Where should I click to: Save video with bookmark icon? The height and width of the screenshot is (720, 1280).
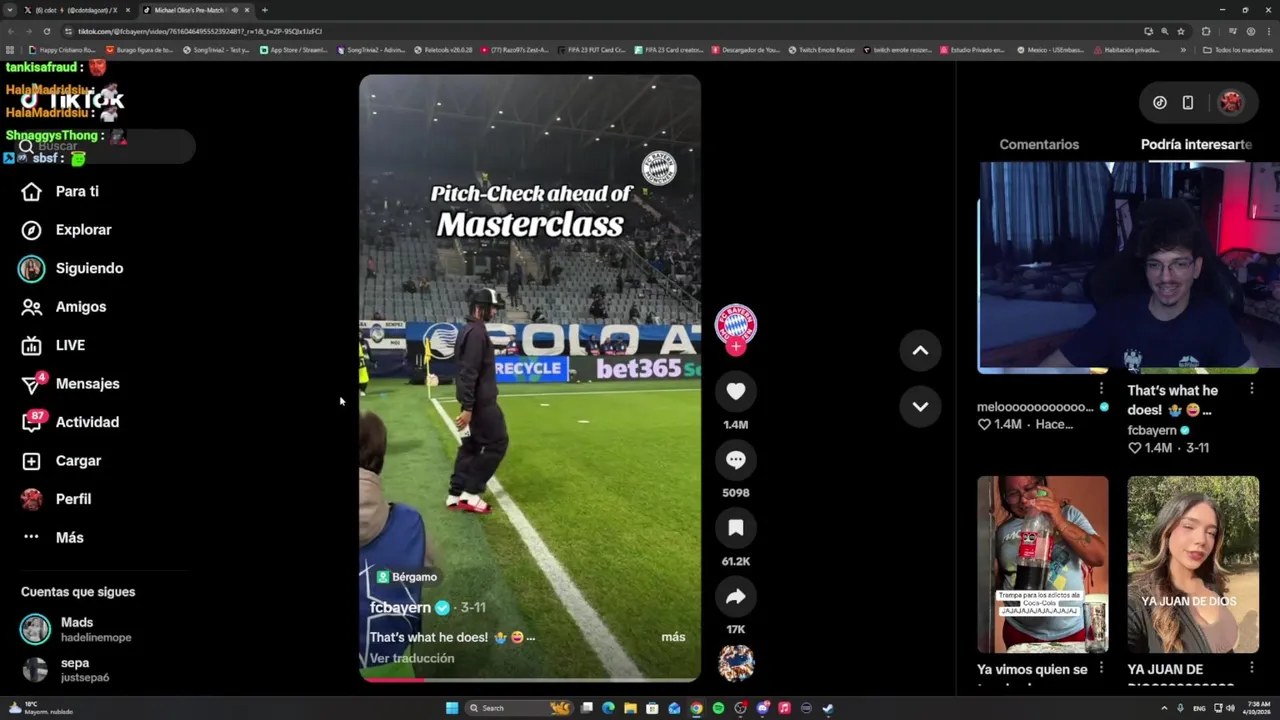point(736,528)
